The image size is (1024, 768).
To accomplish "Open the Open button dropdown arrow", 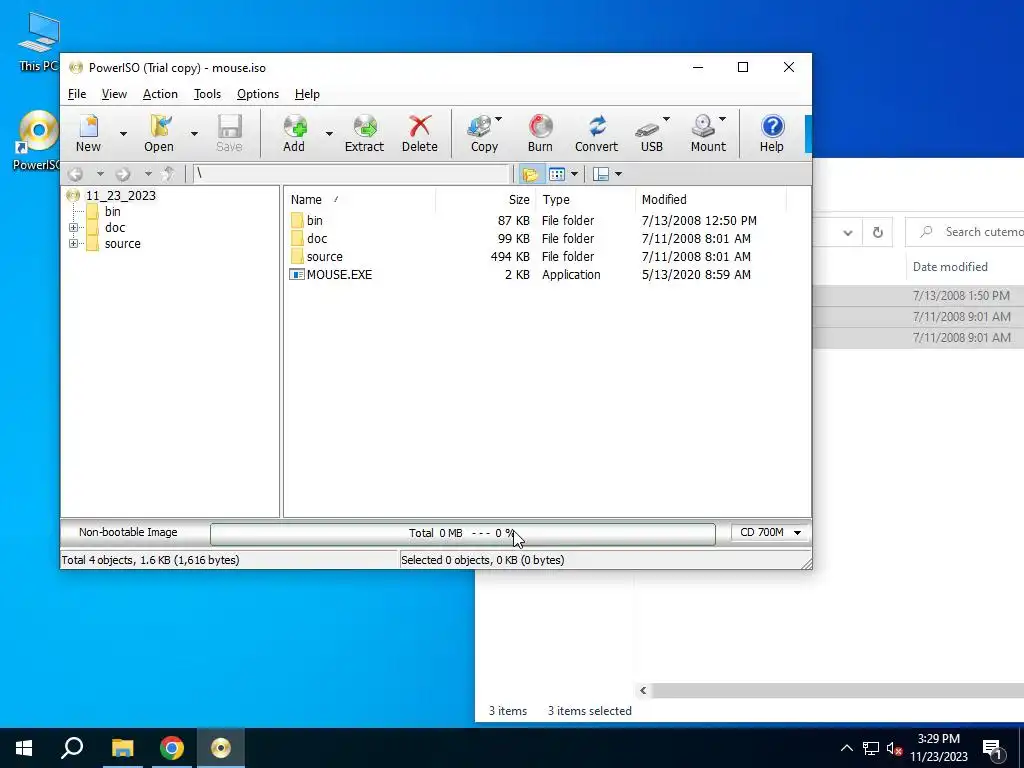I will pos(194,133).
